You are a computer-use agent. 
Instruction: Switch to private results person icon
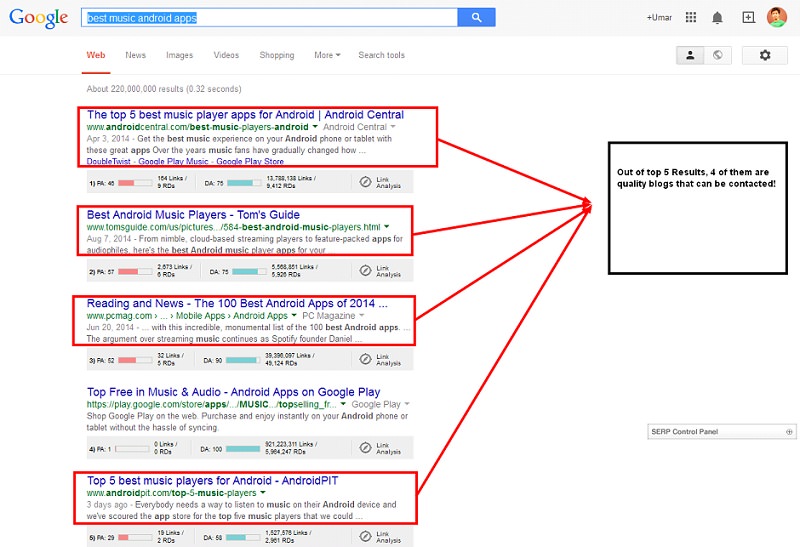(690, 55)
